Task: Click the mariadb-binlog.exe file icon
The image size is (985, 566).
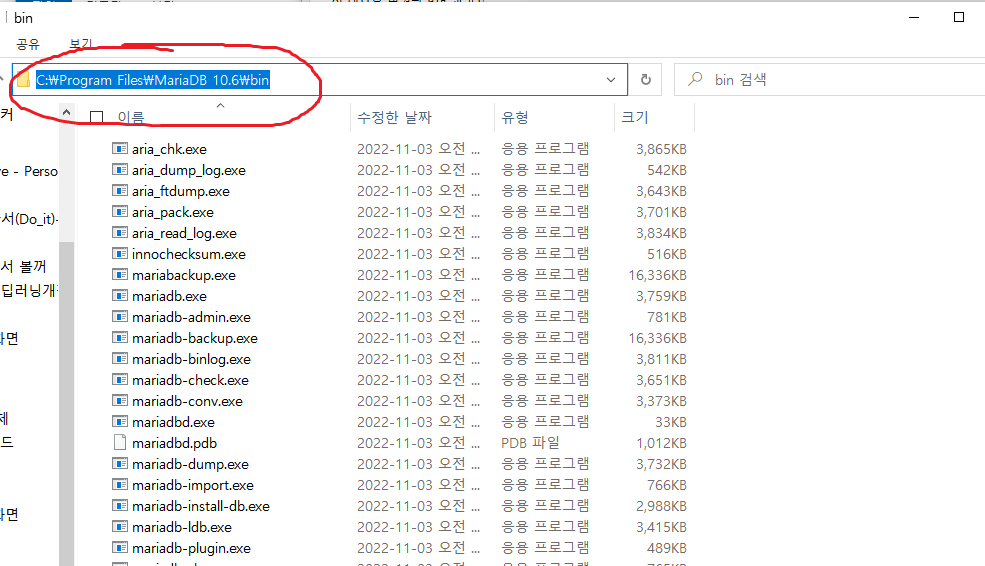Action: pos(120,359)
